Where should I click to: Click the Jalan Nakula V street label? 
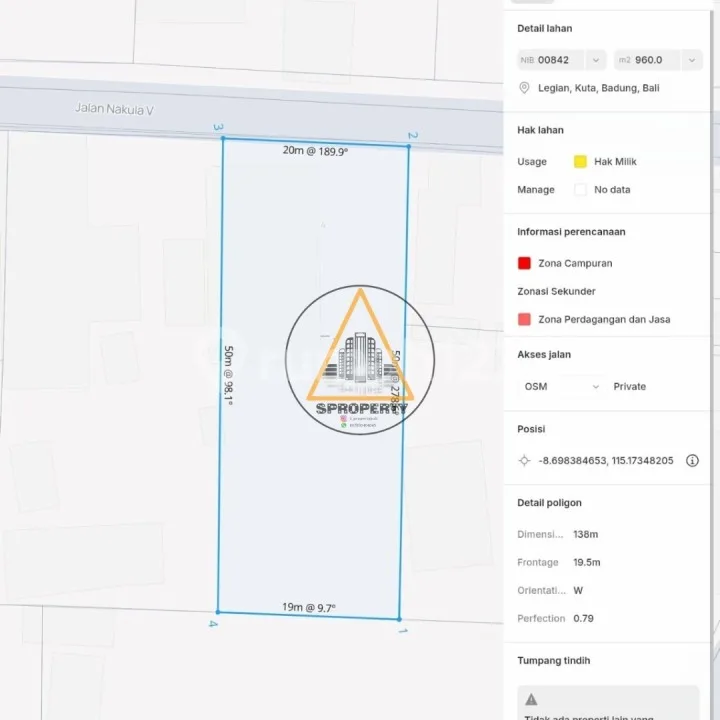coord(114,109)
